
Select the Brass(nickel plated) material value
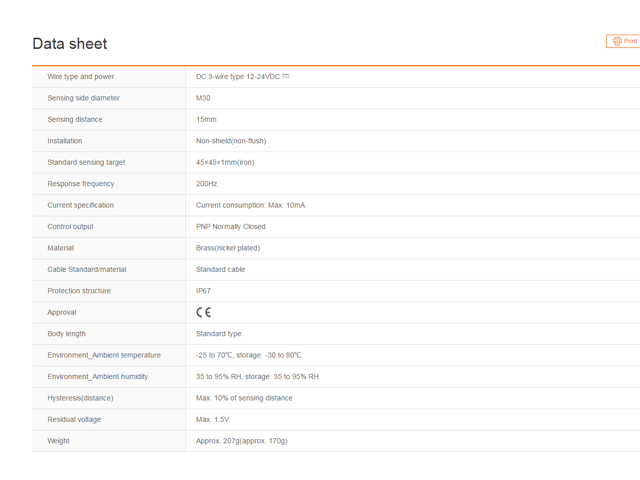(x=228, y=248)
